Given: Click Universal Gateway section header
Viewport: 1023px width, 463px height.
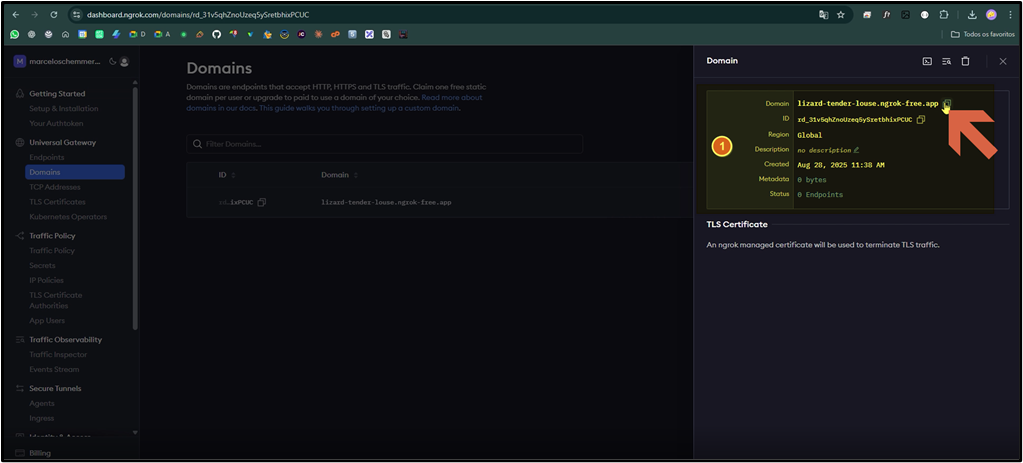Looking at the screenshot, I should (62, 142).
